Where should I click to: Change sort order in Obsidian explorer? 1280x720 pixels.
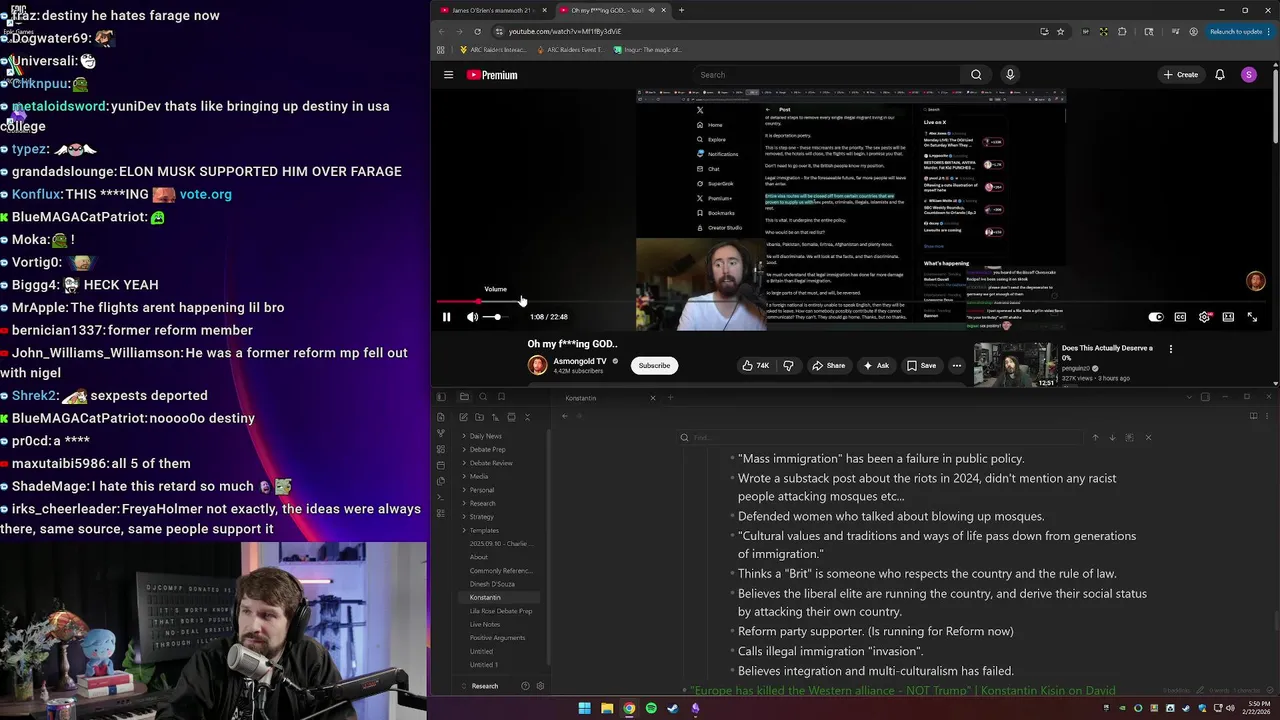[495, 417]
